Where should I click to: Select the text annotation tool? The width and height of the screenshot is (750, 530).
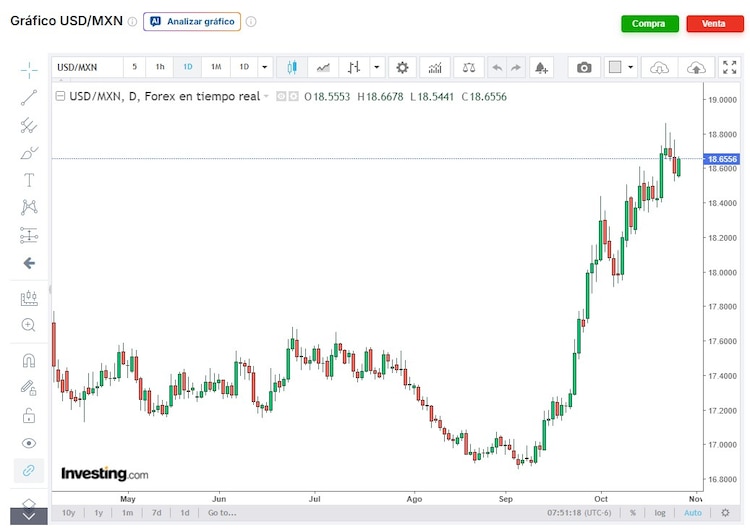(29, 180)
